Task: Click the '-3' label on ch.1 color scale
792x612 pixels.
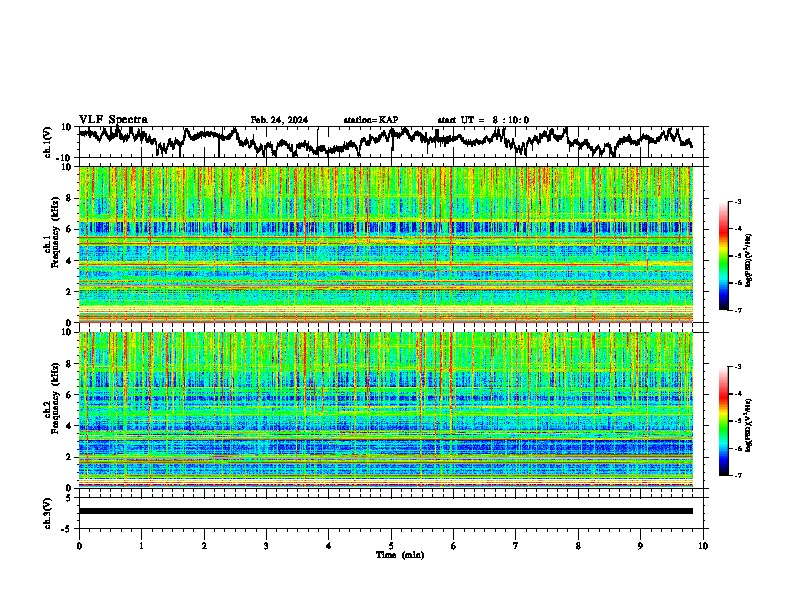Action: pyautogui.click(x=737, y=201)
